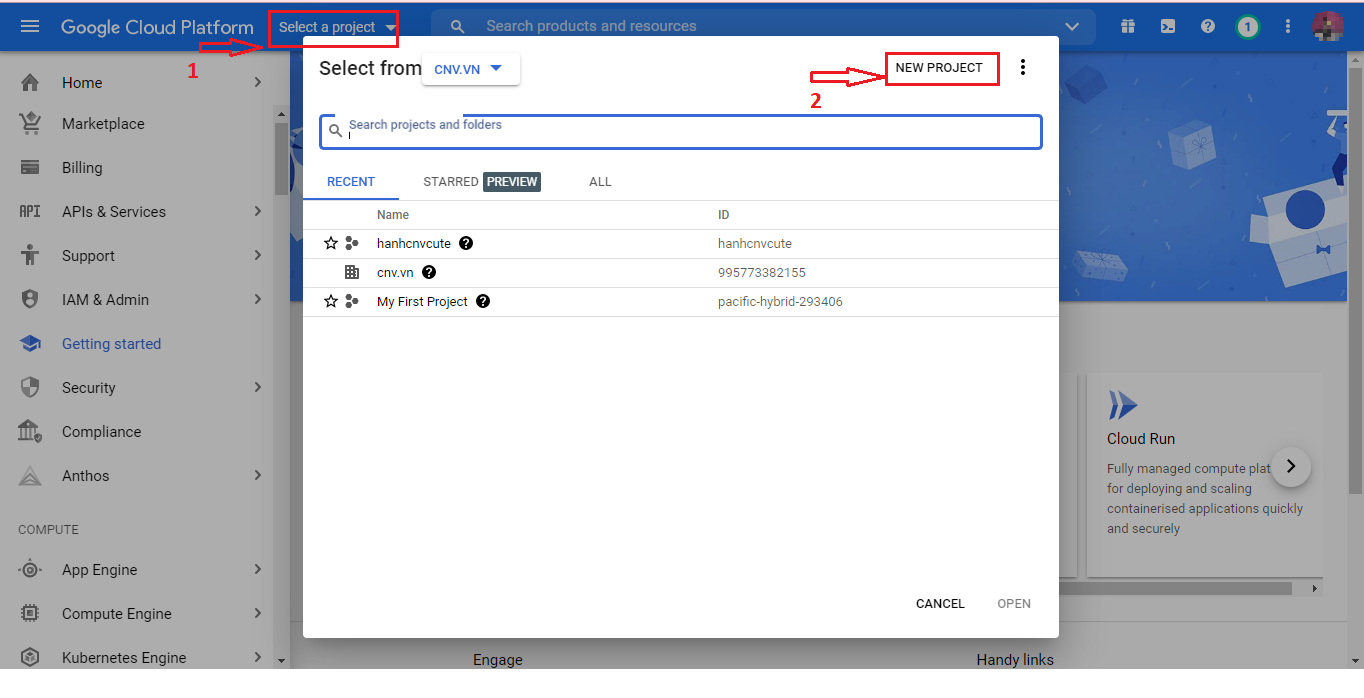Screen dimensions: 1364x698
Task: Open the Select a project dropdown
Action: tap(337, 27)
